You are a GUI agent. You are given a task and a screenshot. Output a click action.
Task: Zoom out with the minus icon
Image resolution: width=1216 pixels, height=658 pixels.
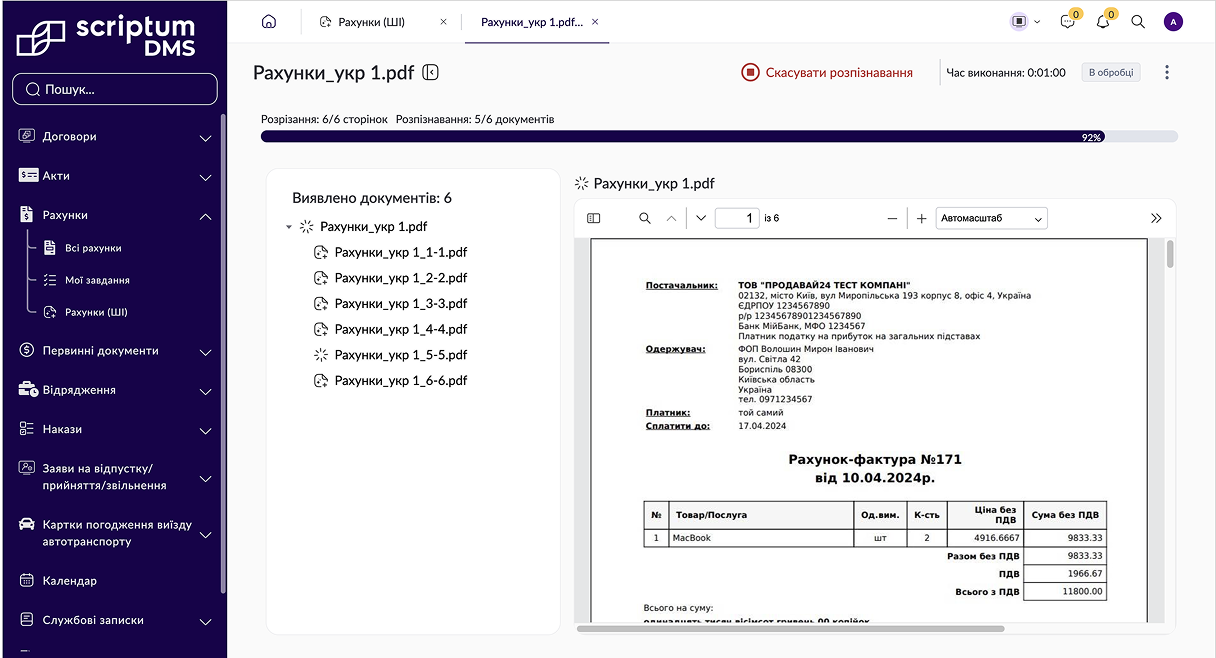892,218
